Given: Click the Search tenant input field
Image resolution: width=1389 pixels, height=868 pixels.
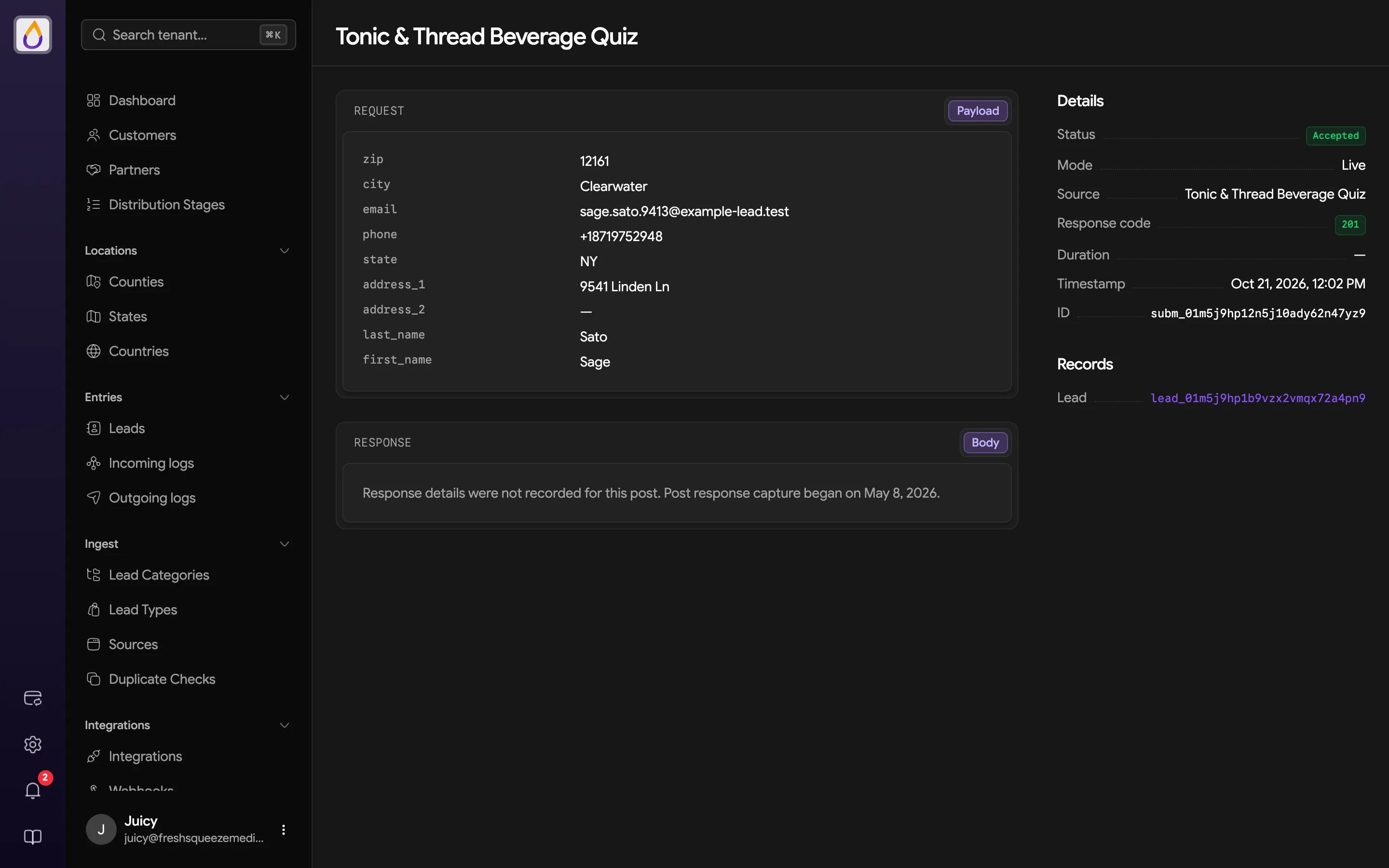Looking at the screenshot, I should click(x=188, y=34).
